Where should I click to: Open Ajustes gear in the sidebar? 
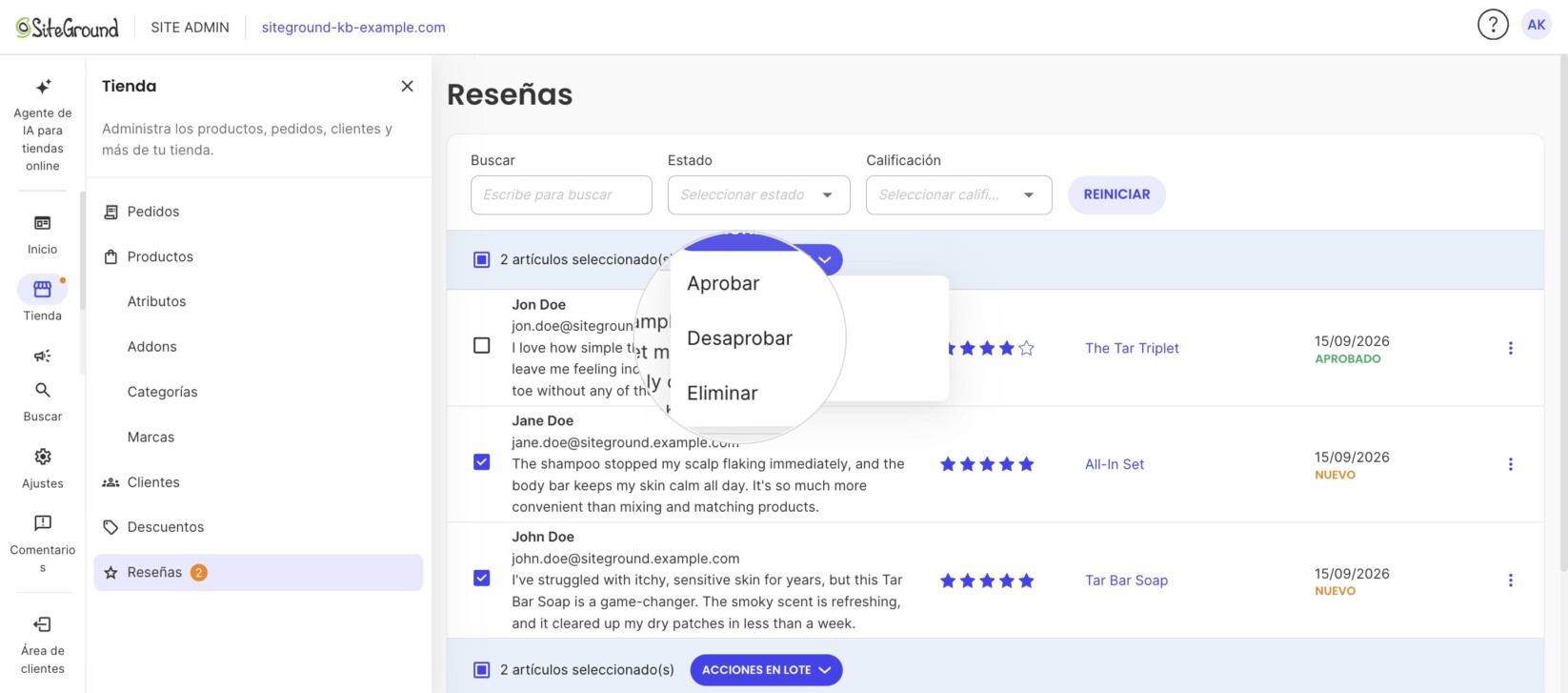[42, 468]
